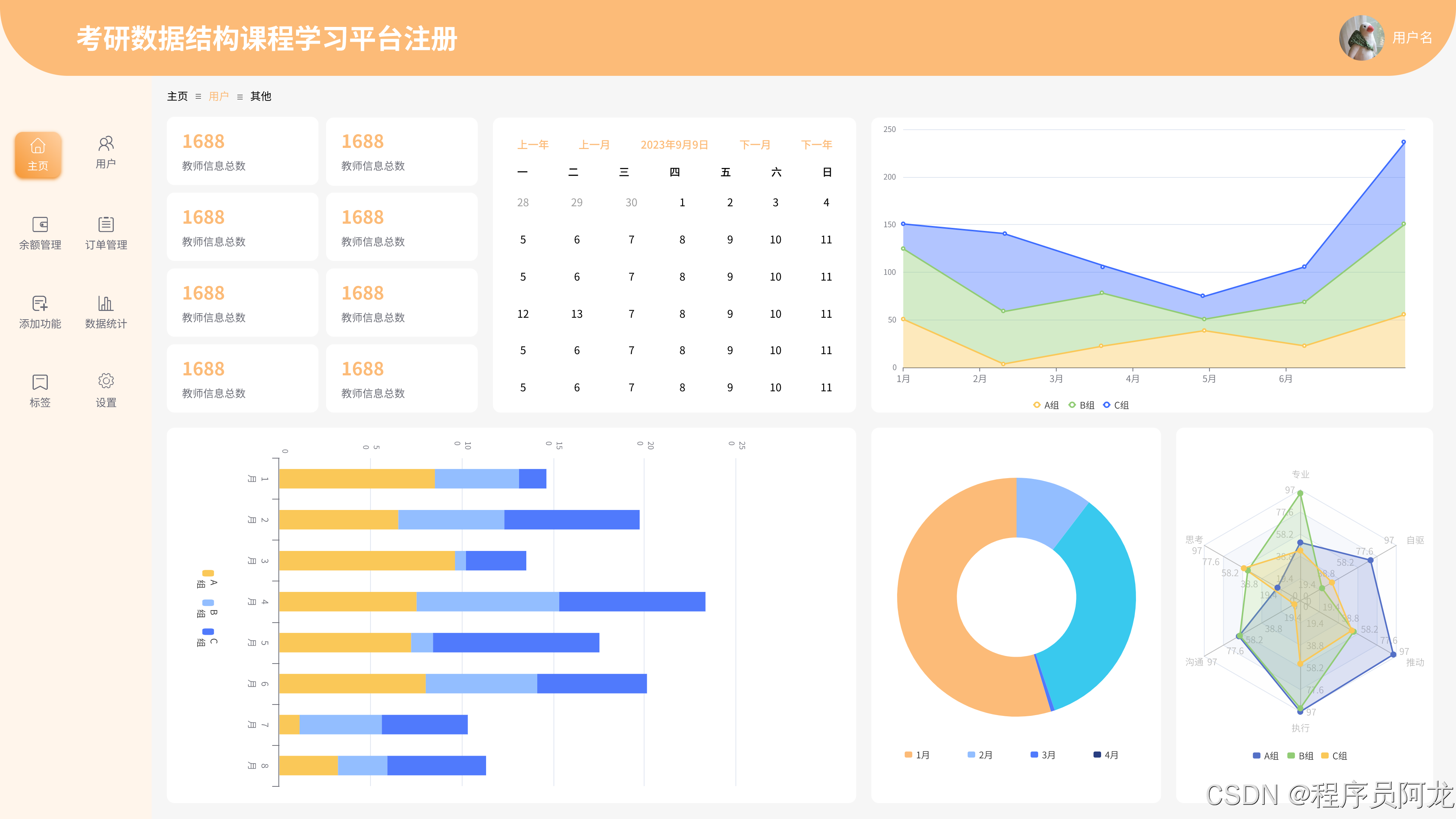Select calendar date 13

[576, 314]
